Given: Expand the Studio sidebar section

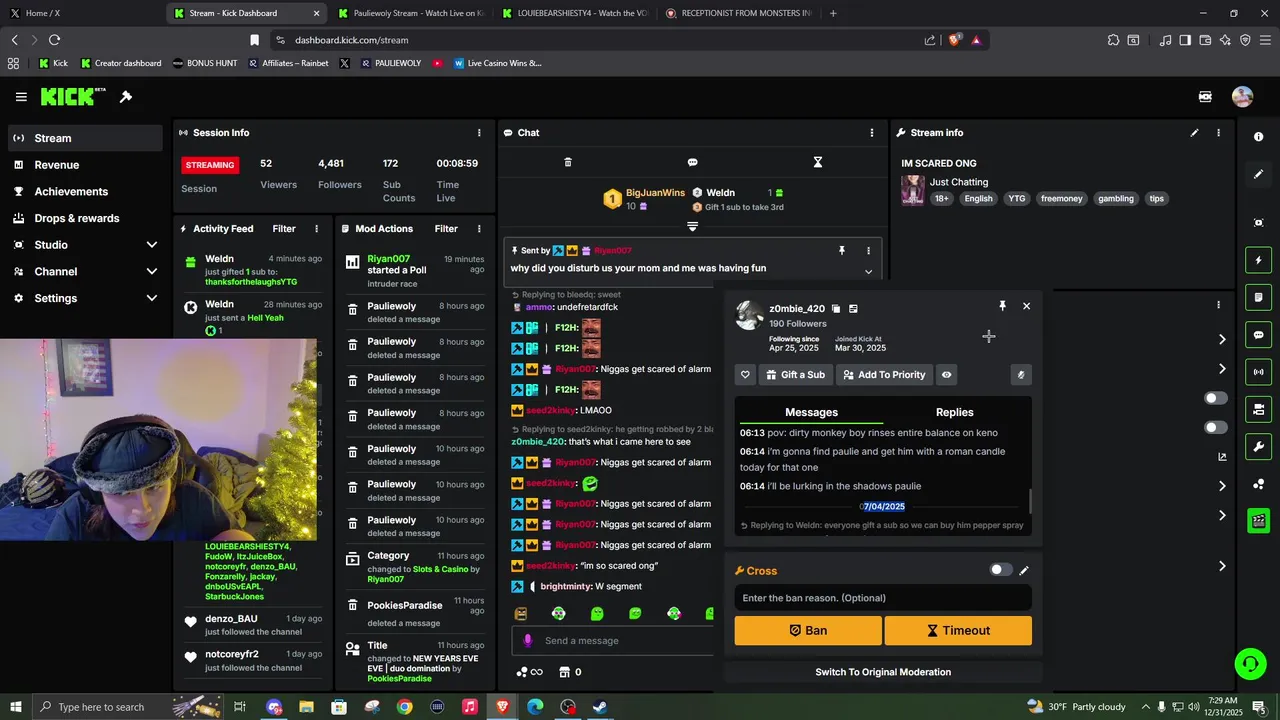Looking at the screenshot, I should [x=152, y=245].
